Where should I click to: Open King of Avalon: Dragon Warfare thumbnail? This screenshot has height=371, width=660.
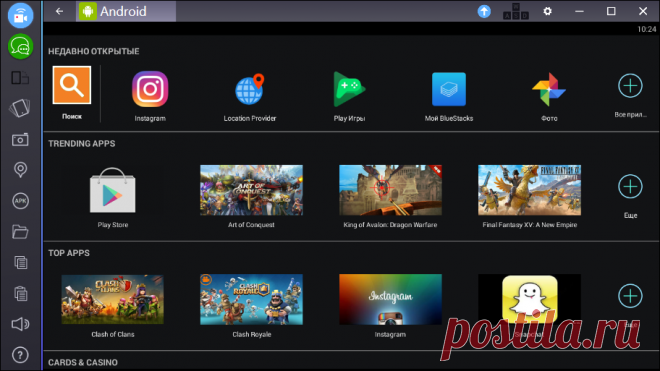[391, 190]
